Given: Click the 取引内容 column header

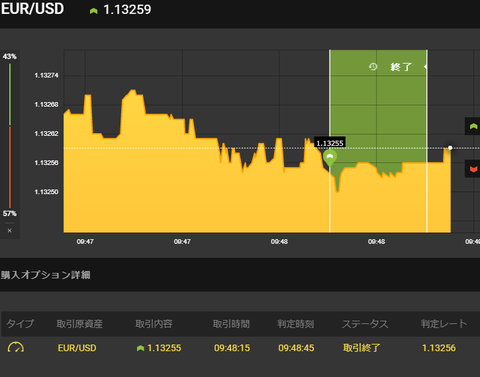Looking at the screenshot, I should (x=154, y=324).
